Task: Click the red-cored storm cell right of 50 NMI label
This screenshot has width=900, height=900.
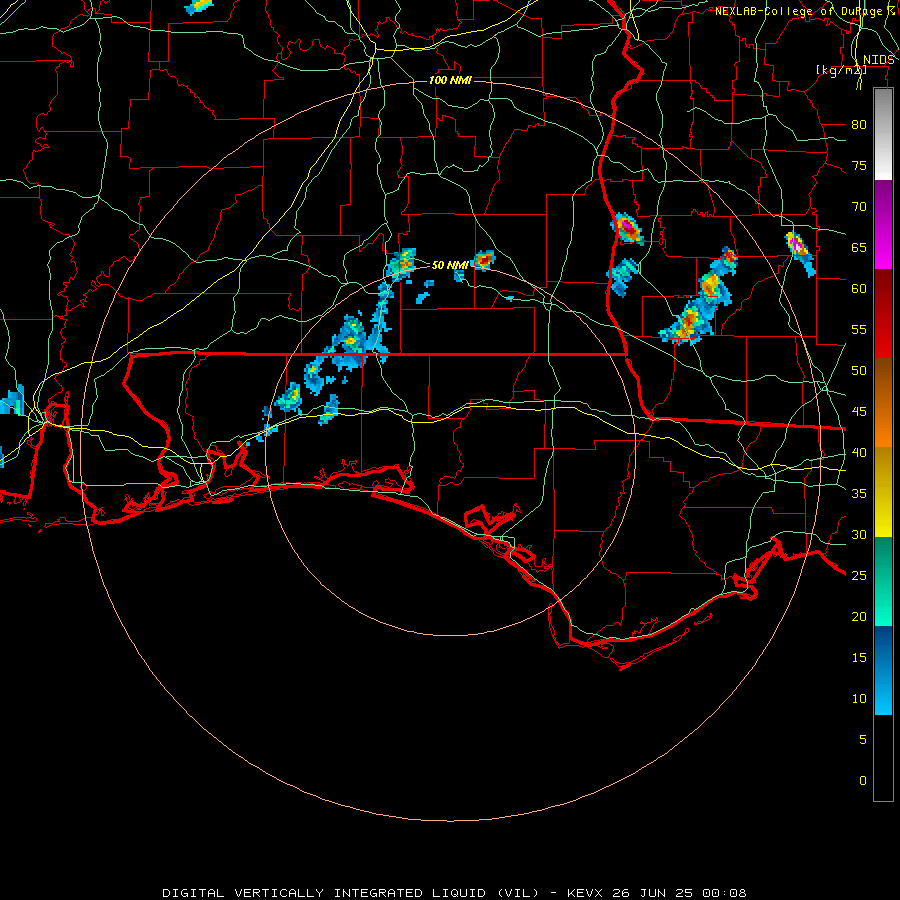Action: [x=483, y=260]
